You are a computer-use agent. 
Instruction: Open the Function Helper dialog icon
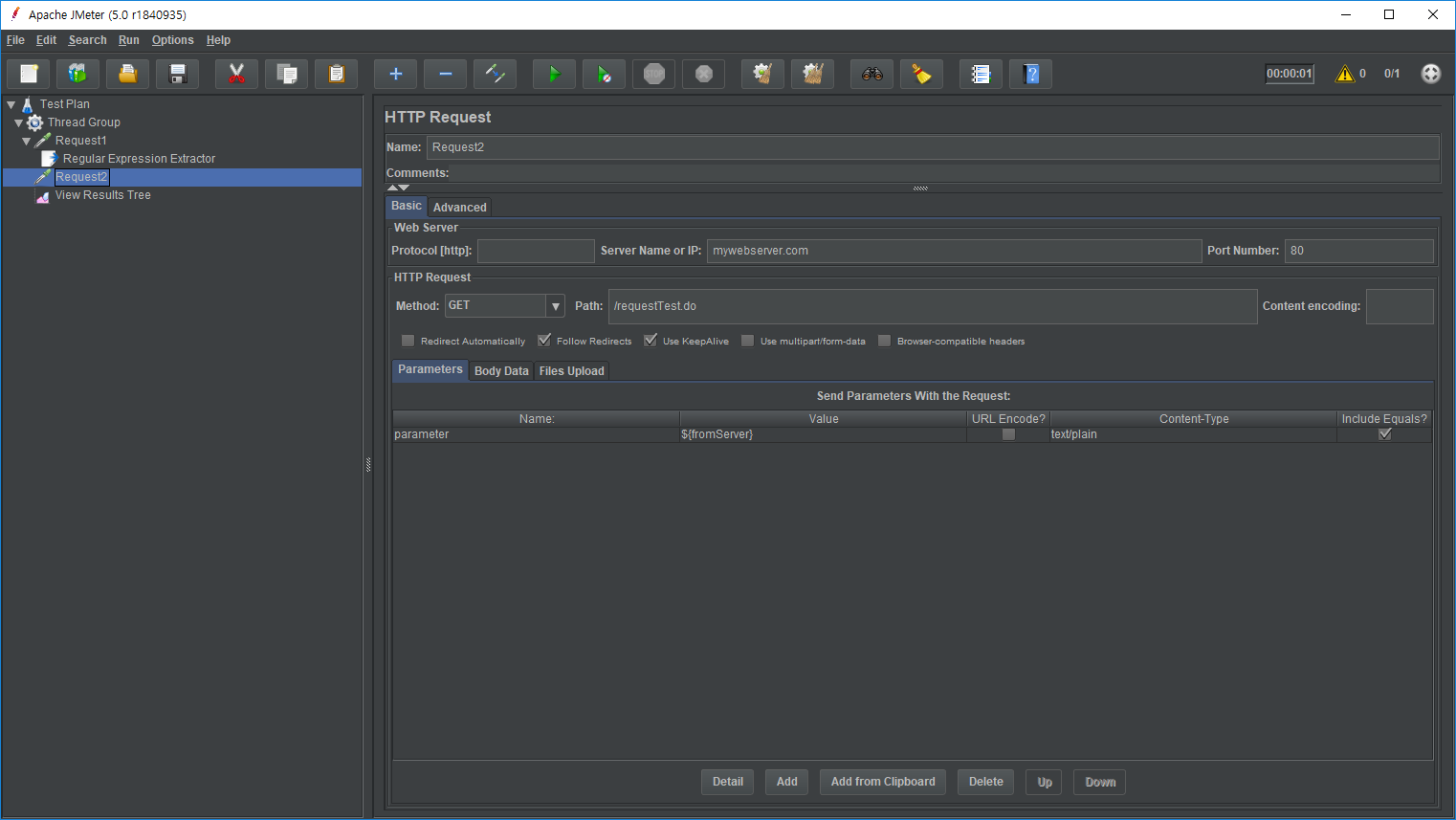click(x=981, y=74)
